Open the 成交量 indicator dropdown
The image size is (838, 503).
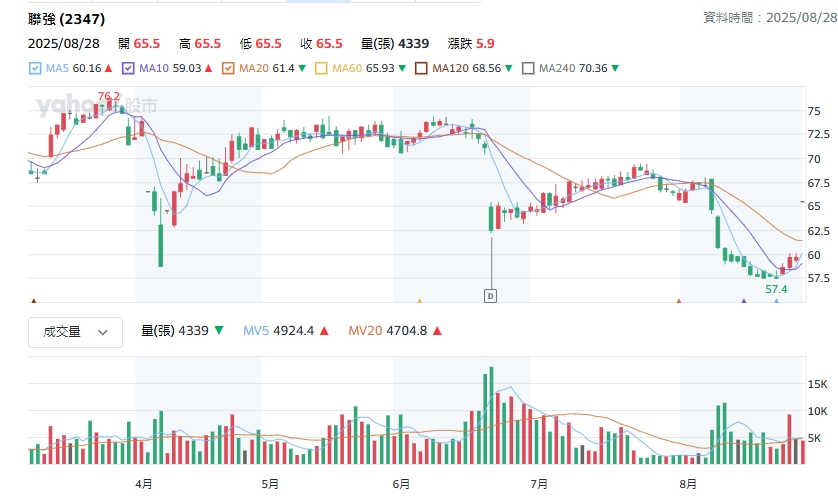pos(75,332)
